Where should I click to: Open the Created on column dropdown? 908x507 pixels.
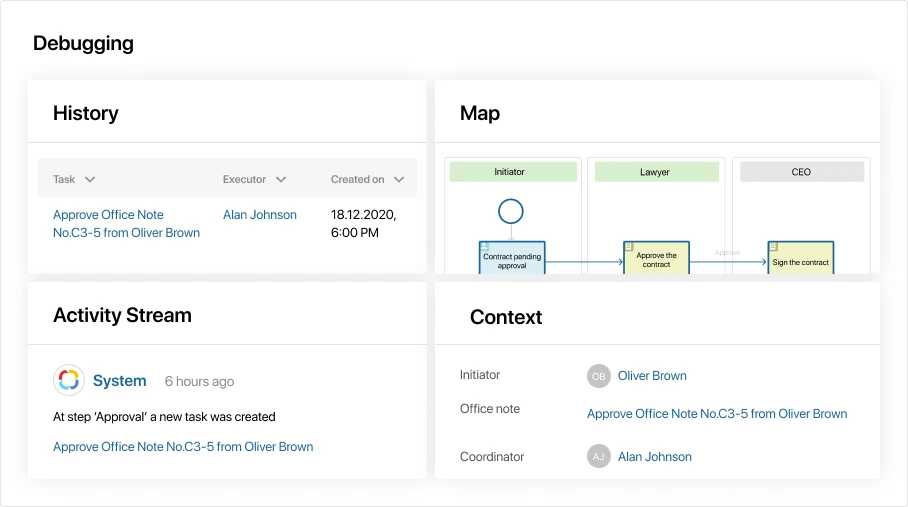click(399, 180)
